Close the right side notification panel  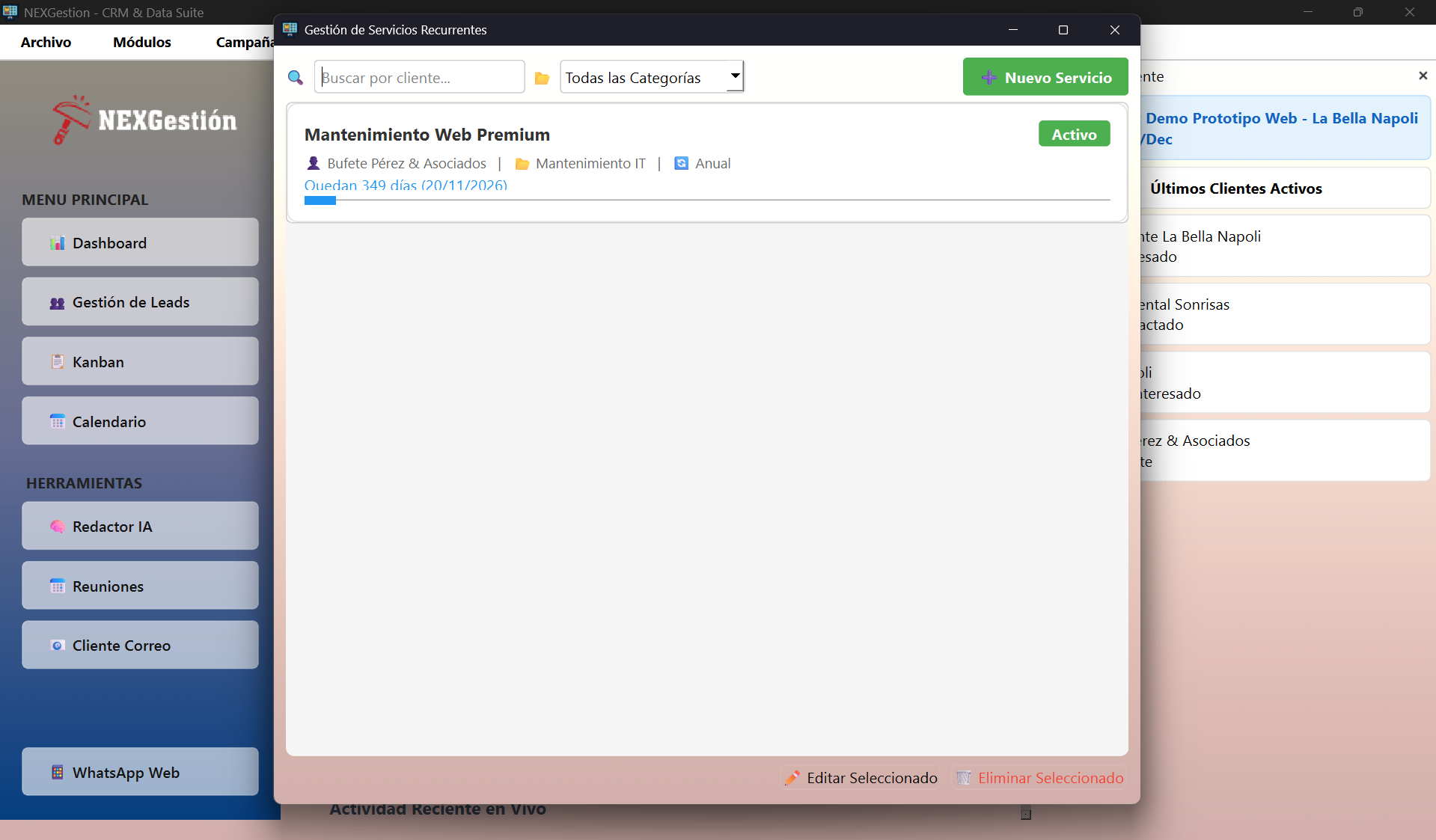click(x=1423, y=76)
